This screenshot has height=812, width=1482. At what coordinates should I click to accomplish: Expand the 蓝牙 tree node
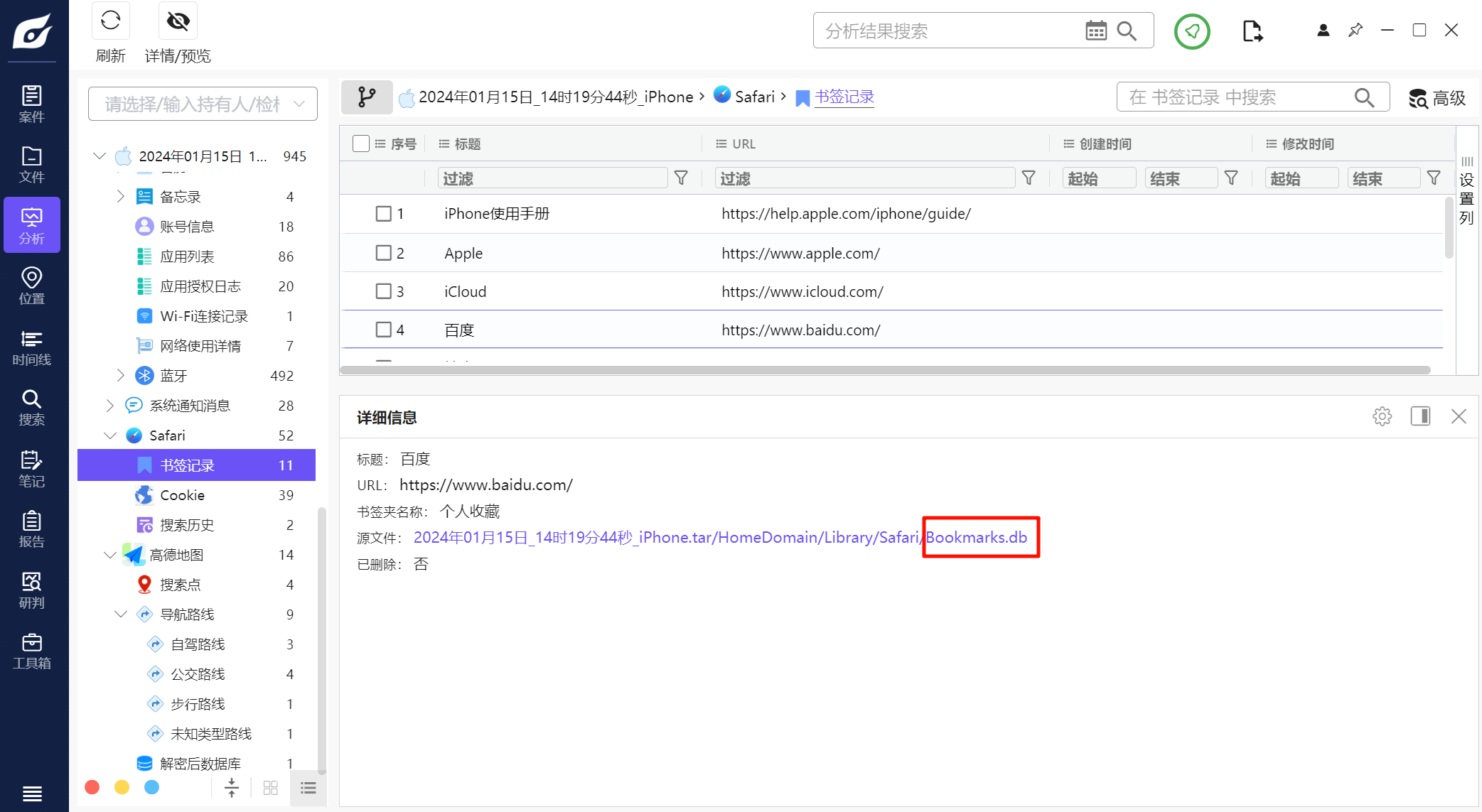[x=120, y=375]
